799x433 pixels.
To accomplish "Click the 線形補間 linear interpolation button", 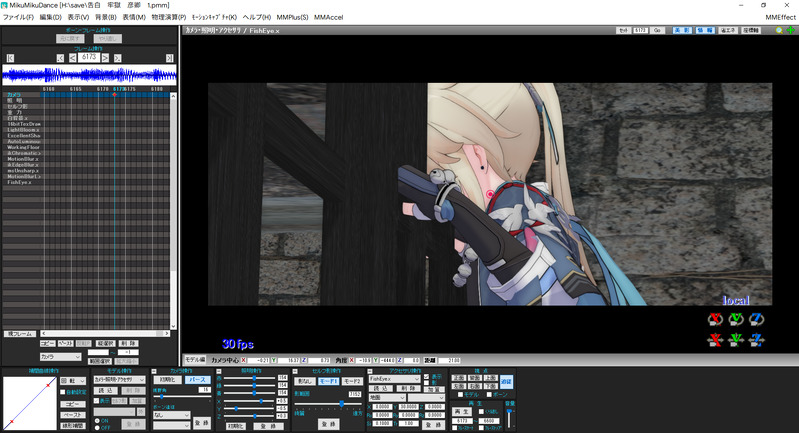I will (73, 426).
